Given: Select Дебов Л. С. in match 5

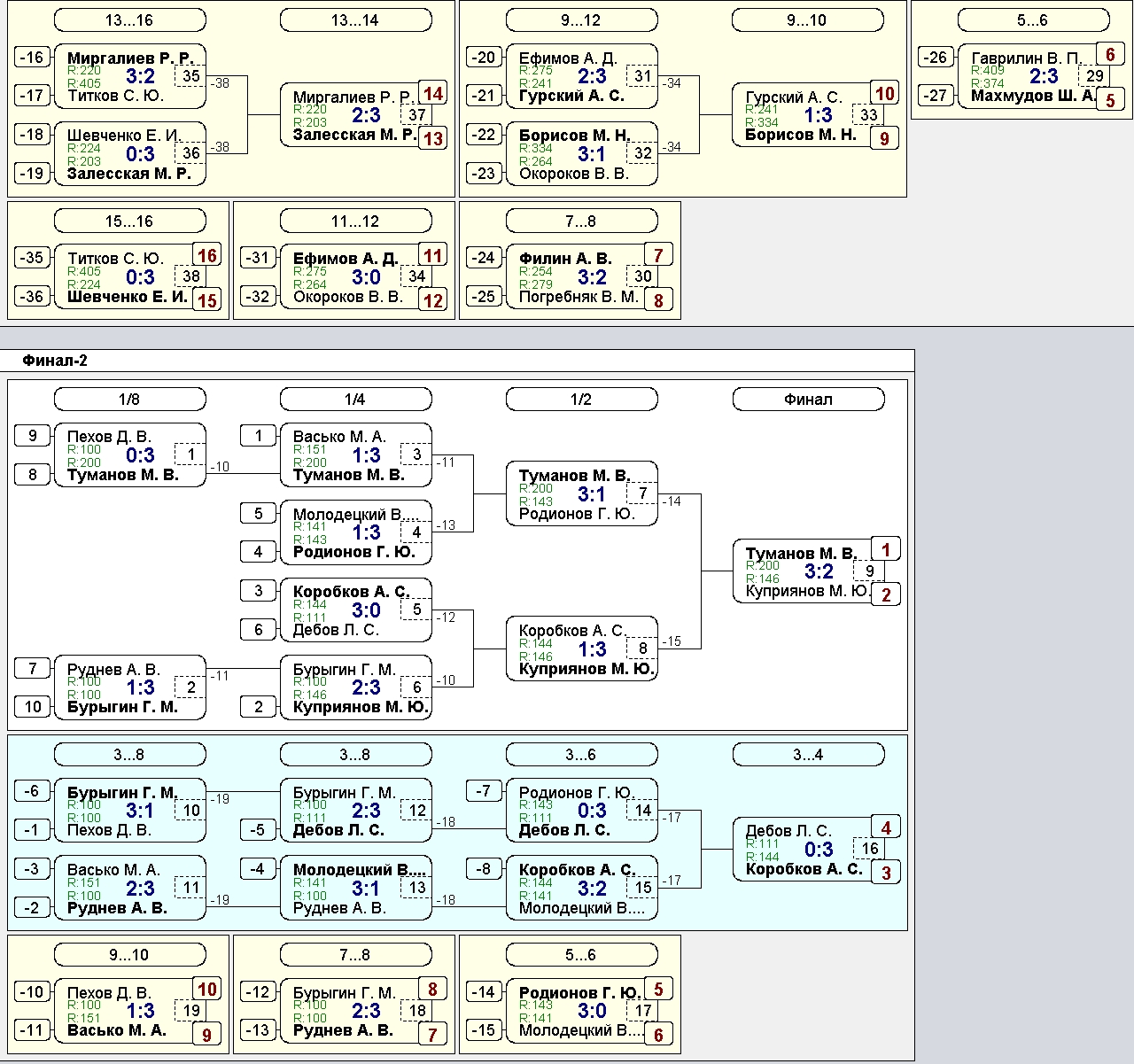Looking at the screenshot, I should coord(336,630).
